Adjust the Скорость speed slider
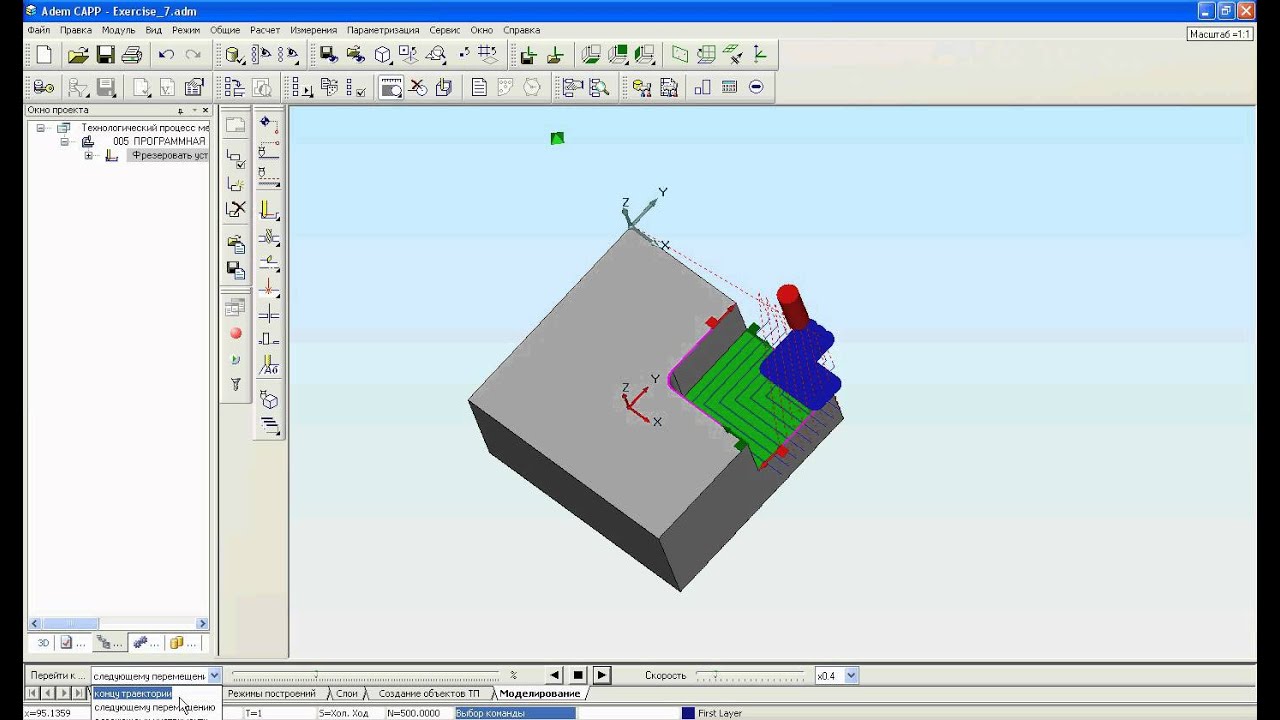 click(x=751, y=676)
